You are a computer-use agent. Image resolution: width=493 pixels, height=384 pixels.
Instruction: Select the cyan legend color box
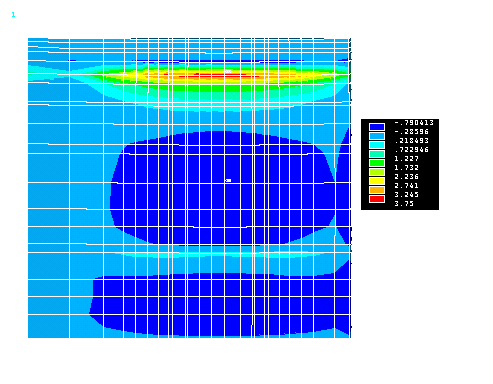point(377,145)
